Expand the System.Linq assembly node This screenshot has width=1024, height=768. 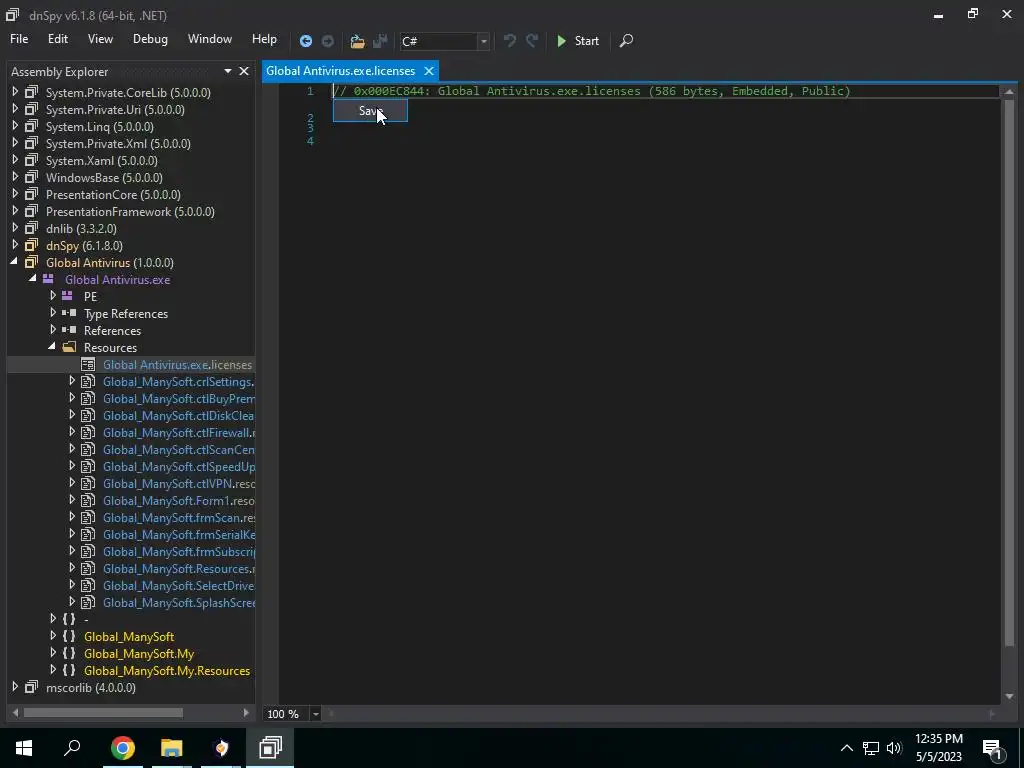pyautogui.click(x=15, y=126)
